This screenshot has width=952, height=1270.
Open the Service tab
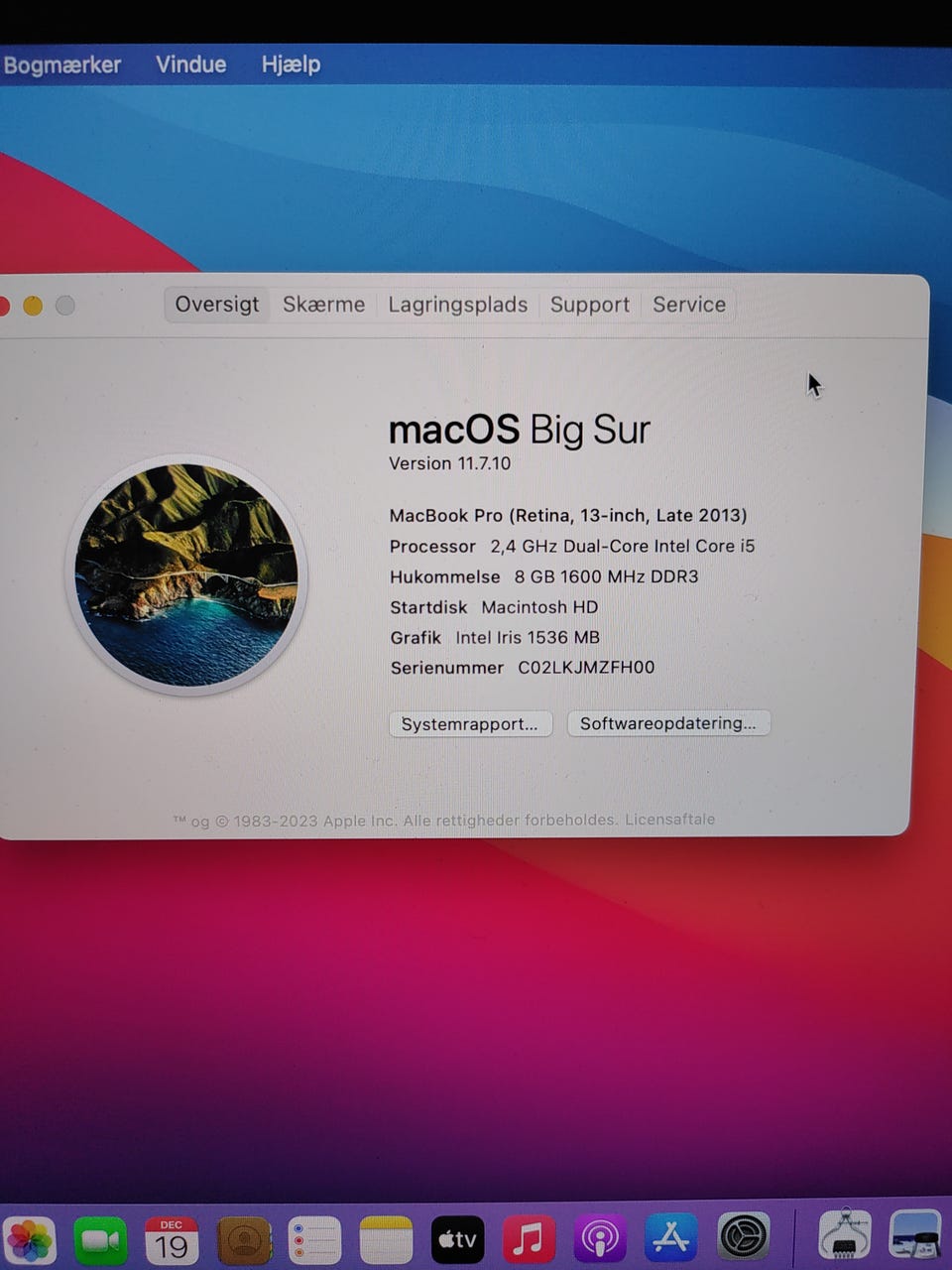689,305
